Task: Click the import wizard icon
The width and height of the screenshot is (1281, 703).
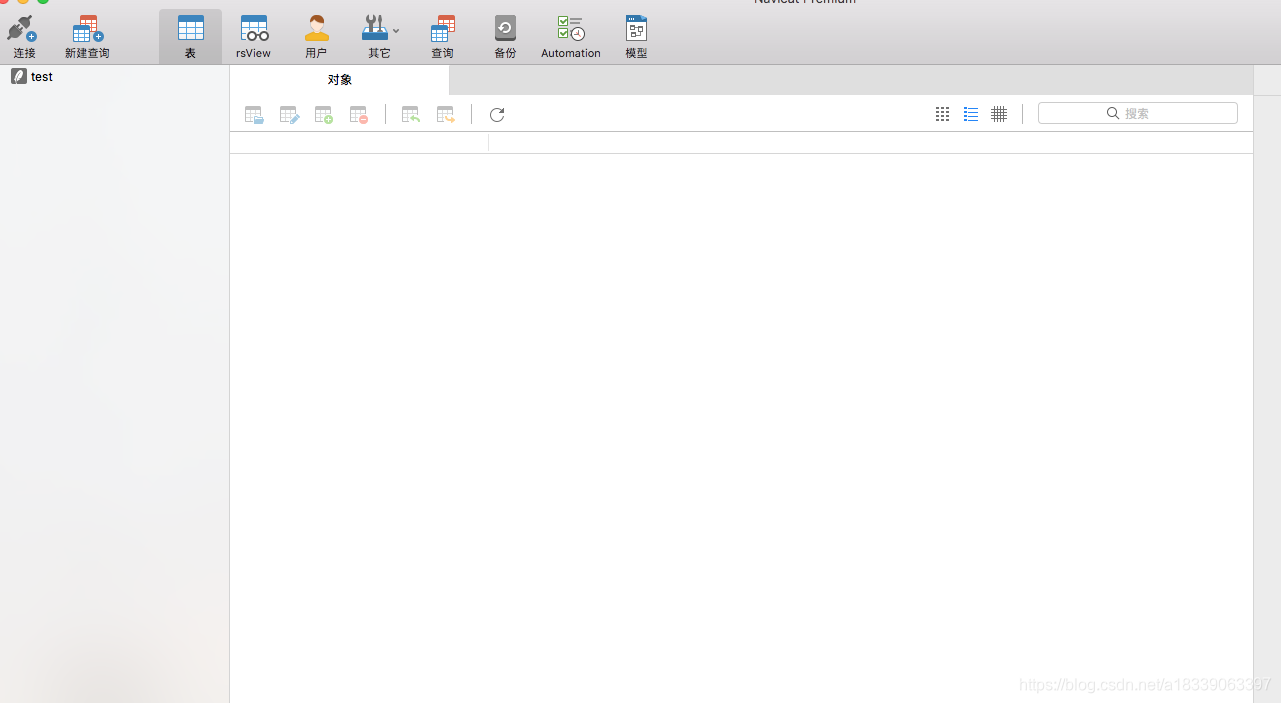Action: [x=410, y=115]
